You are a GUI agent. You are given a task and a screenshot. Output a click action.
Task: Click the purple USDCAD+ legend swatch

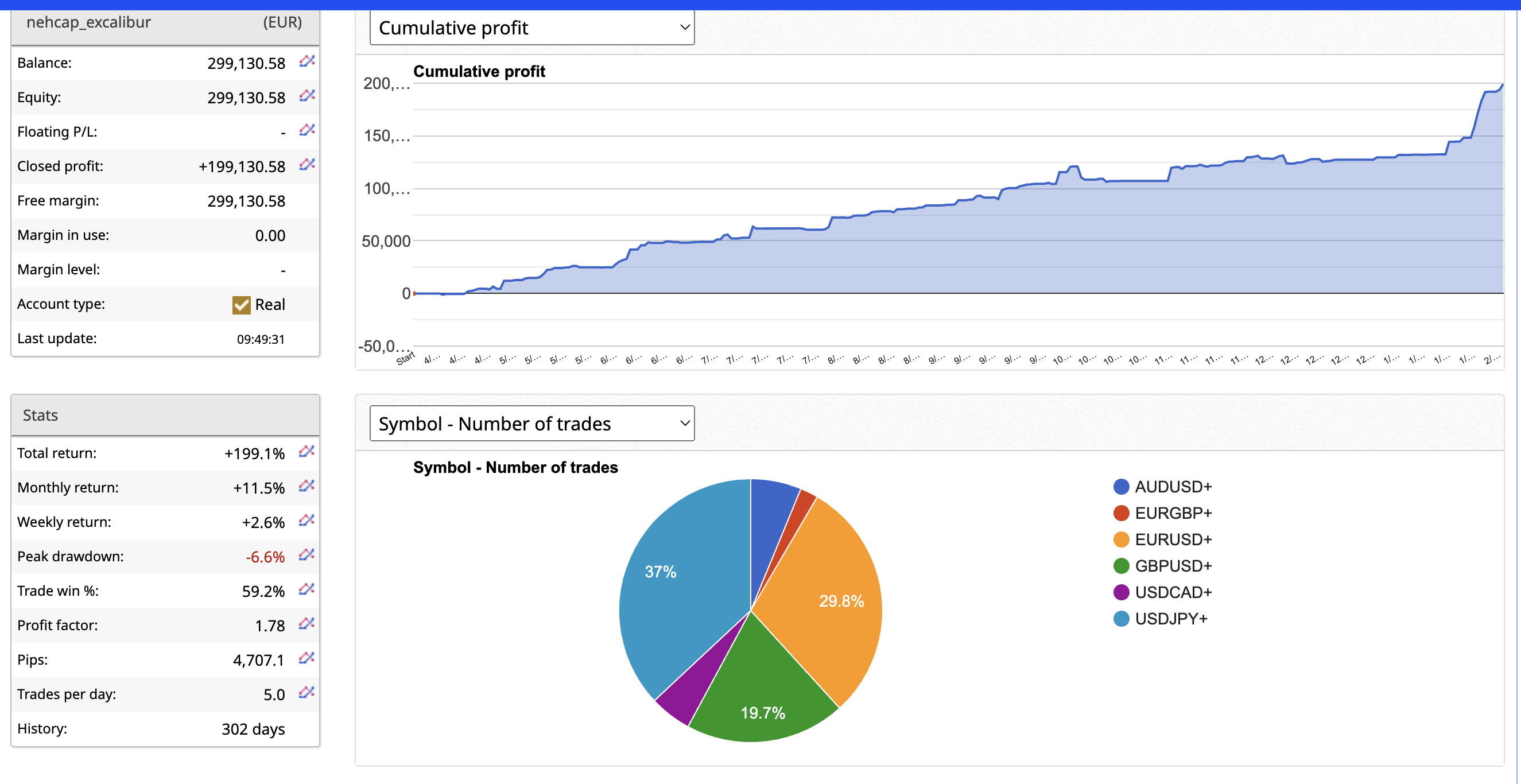1121,592
